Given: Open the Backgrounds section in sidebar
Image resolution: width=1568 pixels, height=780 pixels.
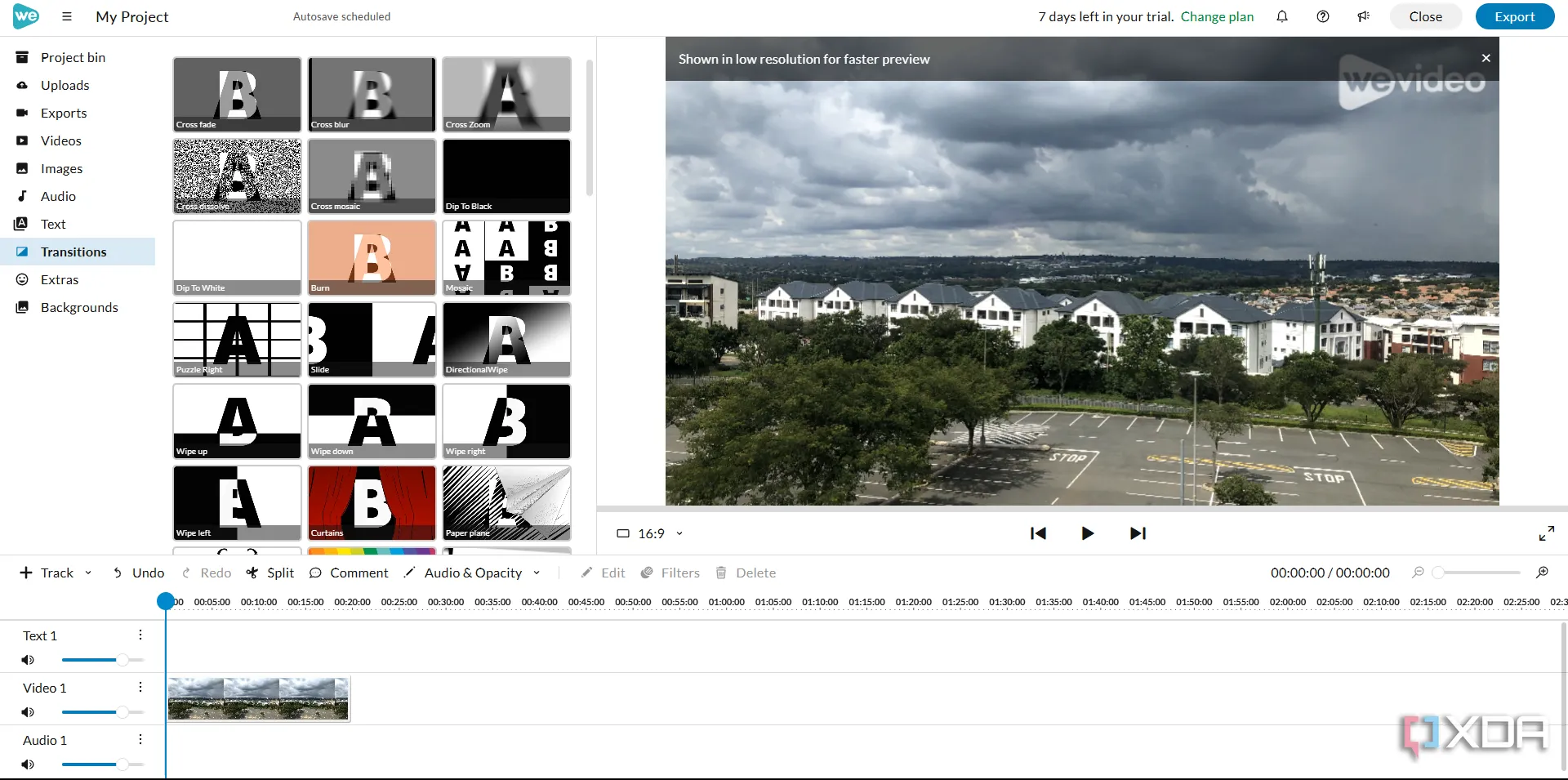Looking at the screenshot, I should coord(78,307).
